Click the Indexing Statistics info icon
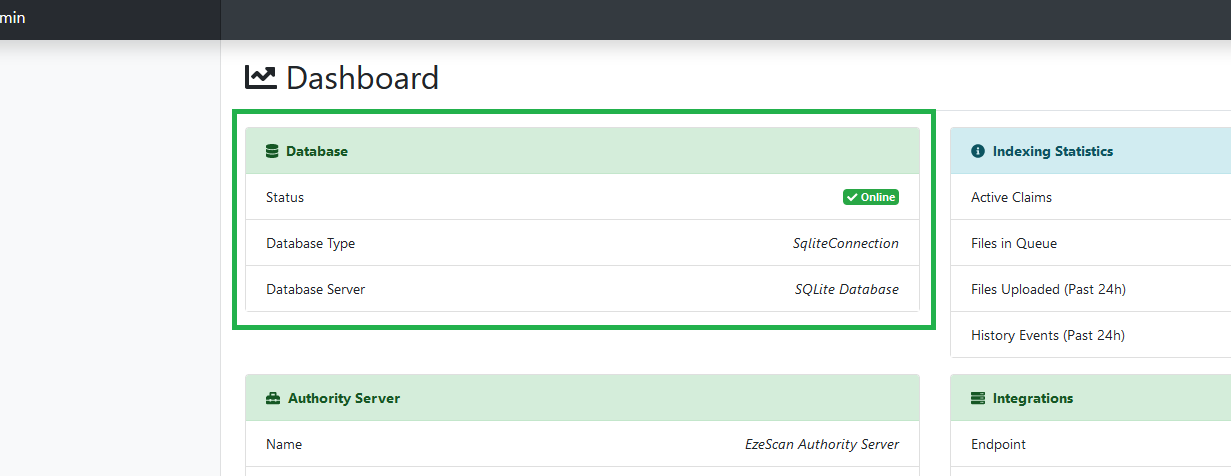Screen dimensions: 1231x476 [x=978, y=152]
